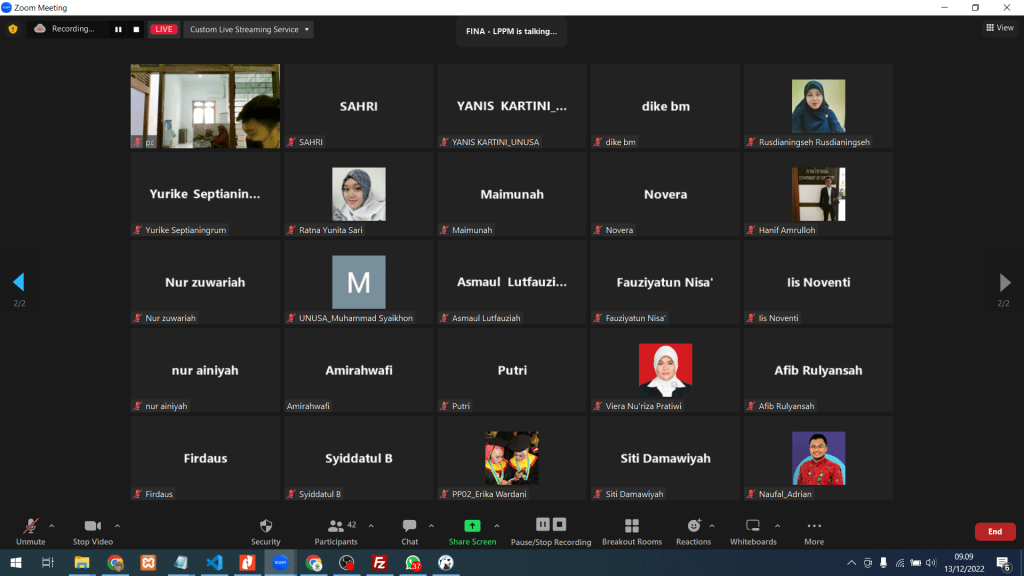Screen dimensions: 1024x576
Task: Open the Chat panel
Action: point(409,531)
